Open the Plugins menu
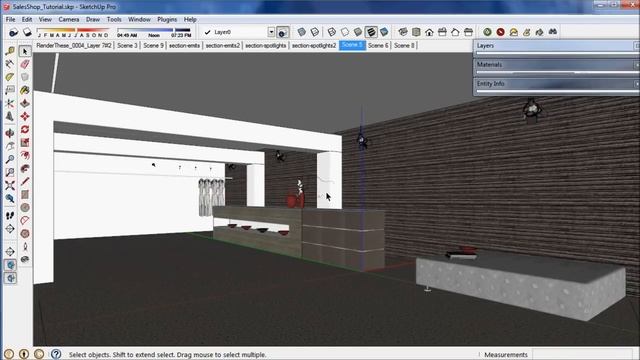Screen dimensions: 640x360 click(167, 19)
